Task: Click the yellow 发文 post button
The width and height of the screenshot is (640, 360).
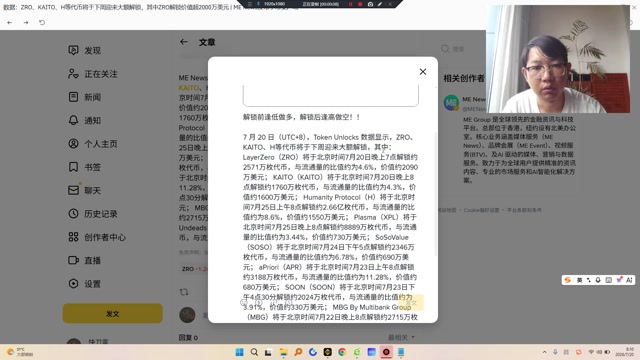Action: [x=113, y=313]
